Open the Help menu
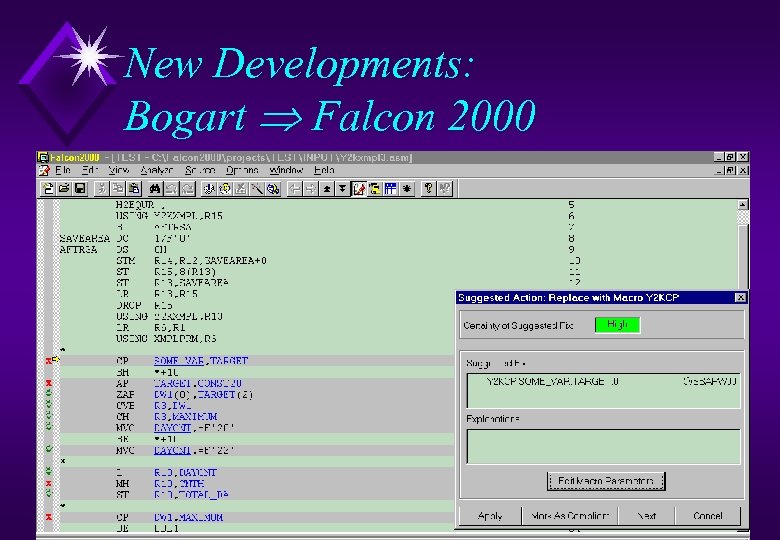 click(x=324, y=170)
